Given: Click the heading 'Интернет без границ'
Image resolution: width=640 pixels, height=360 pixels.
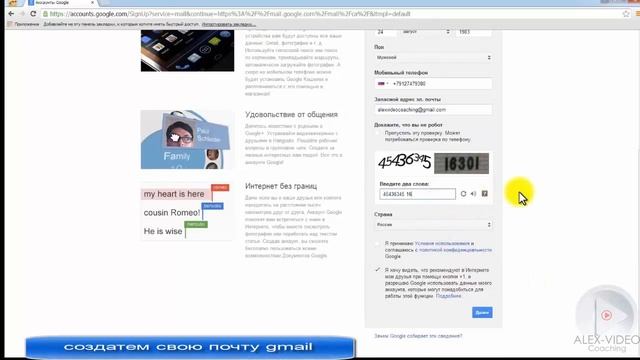Looking at the screenshot, I should [281, 186].
